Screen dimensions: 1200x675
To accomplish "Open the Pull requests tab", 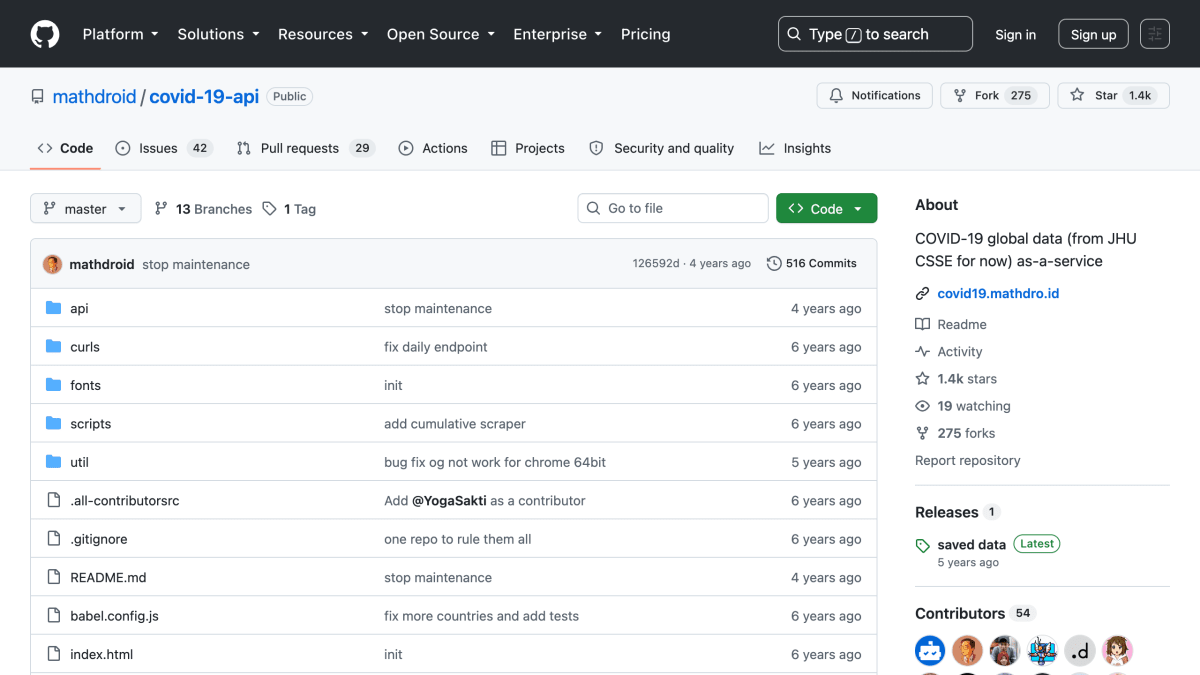I will pos(304,148).
